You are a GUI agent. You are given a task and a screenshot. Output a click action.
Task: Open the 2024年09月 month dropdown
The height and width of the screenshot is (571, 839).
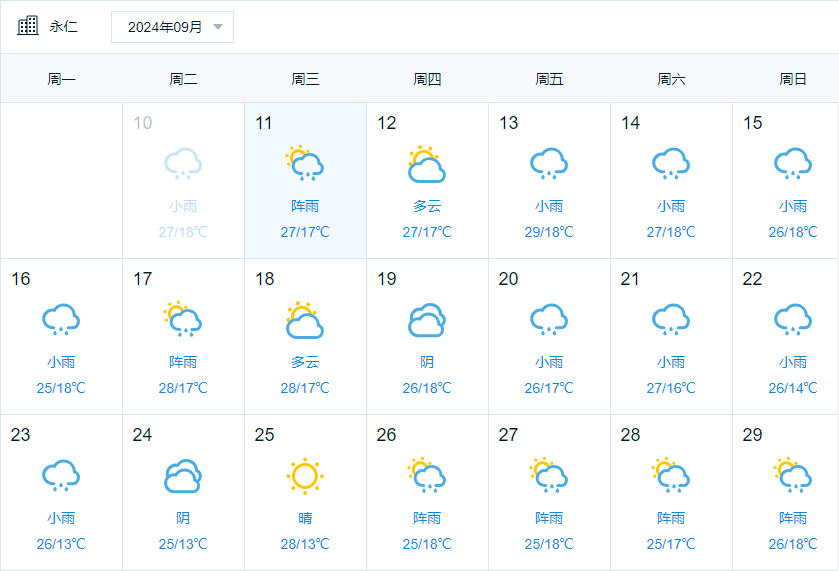click(x=172, y=27)
